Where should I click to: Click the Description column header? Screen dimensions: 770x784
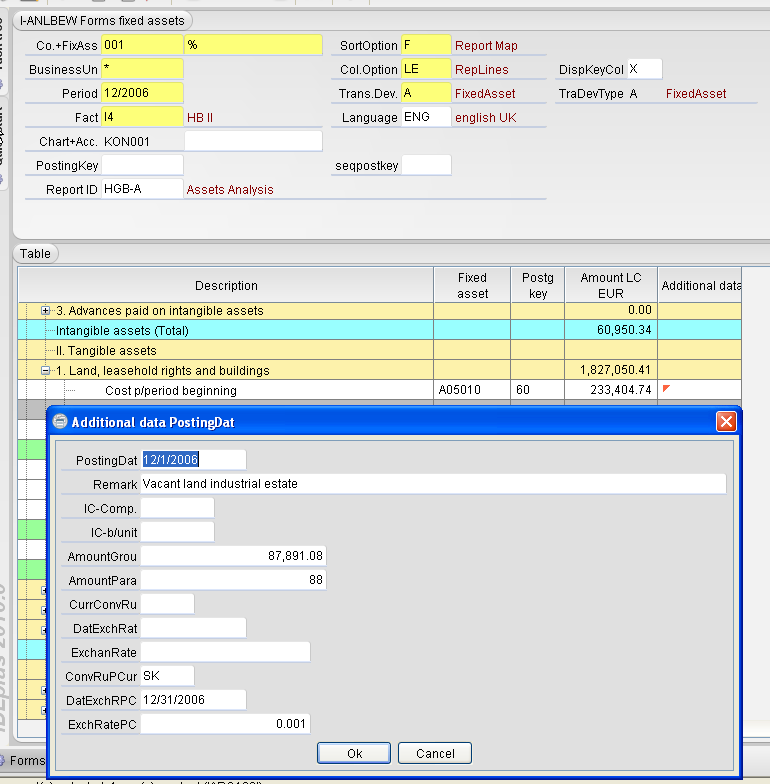[226, 285]
